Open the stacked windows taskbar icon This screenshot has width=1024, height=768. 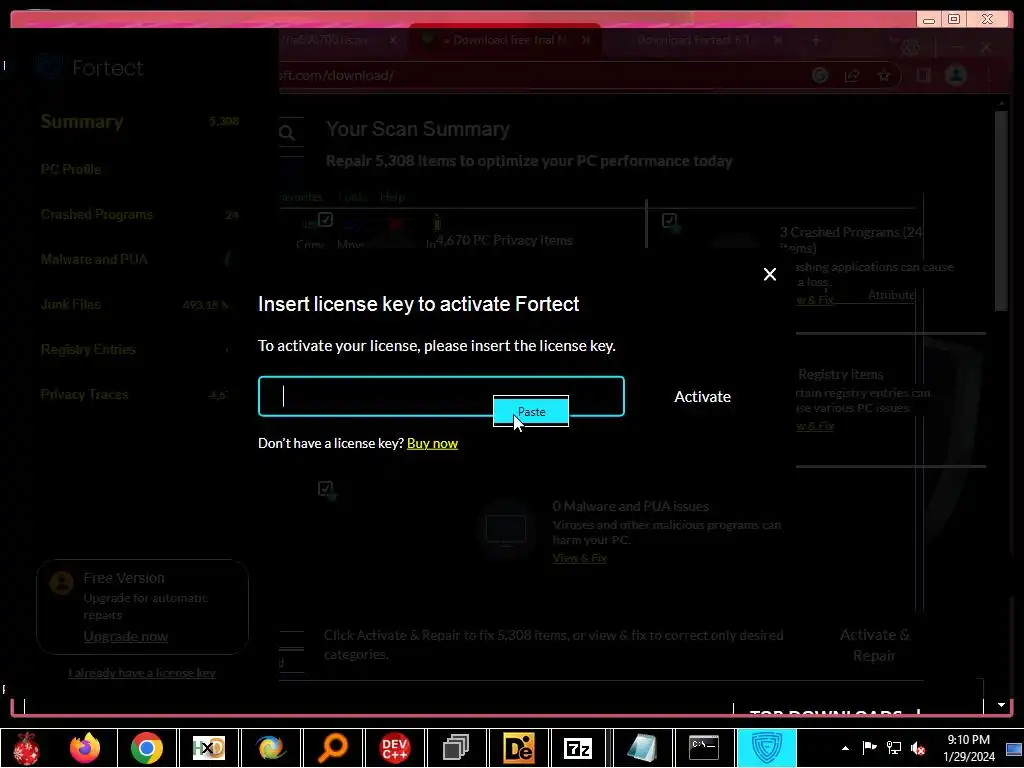[456, 748]
